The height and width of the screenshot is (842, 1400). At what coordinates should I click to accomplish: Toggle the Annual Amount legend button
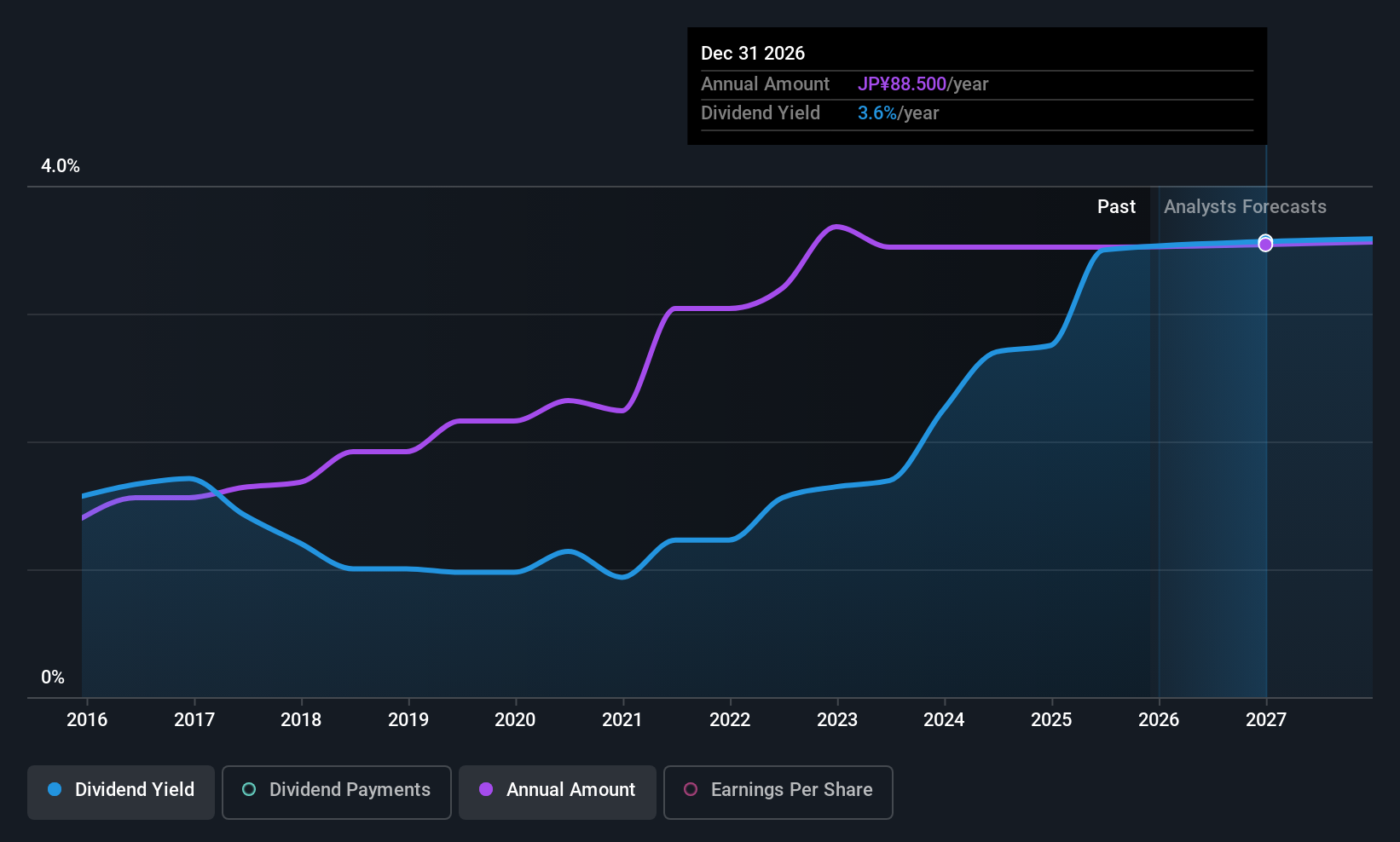coord(557,792)
